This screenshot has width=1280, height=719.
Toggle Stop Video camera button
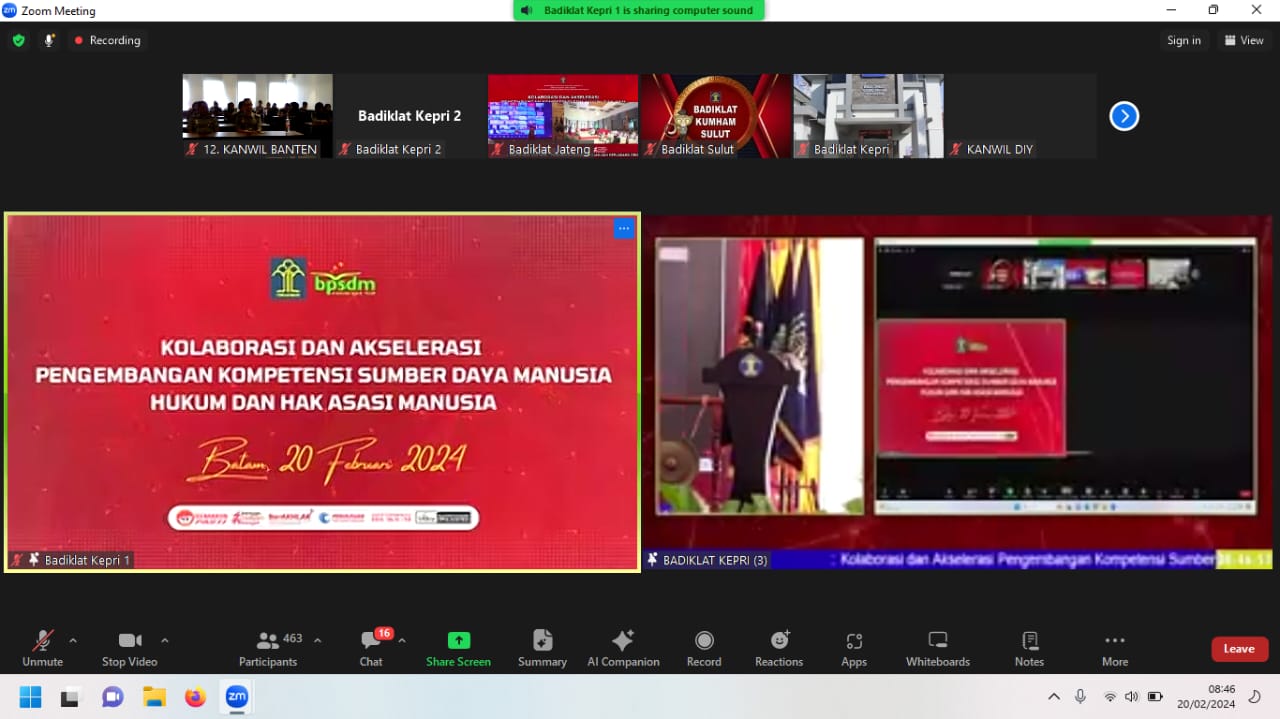coord(129,647)
